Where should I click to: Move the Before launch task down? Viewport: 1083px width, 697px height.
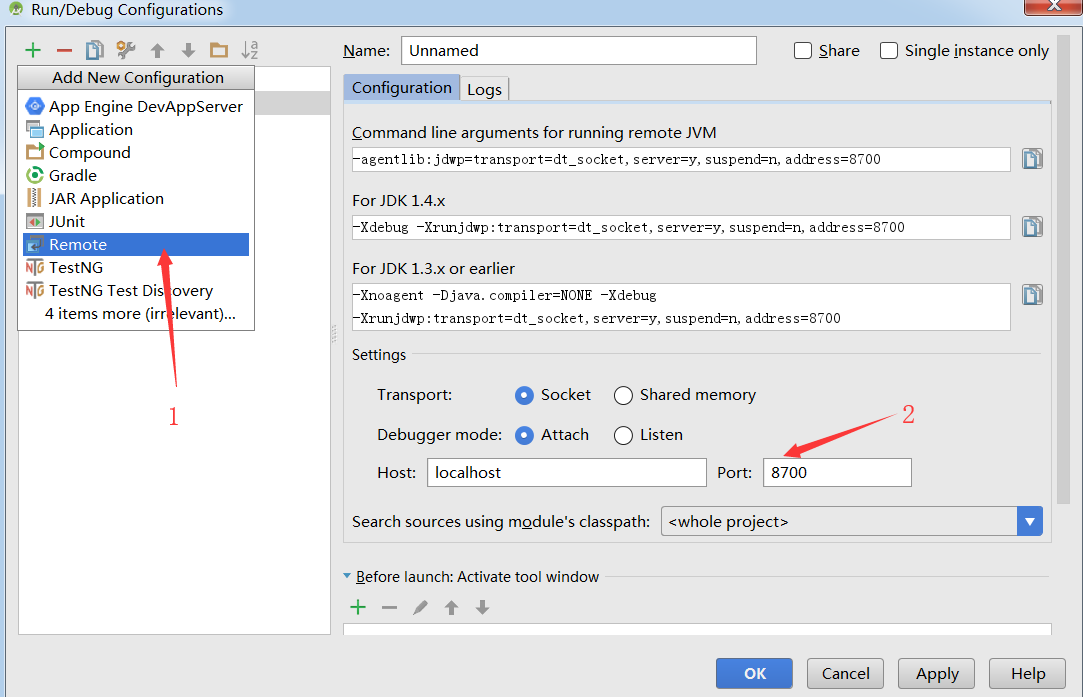482,607
